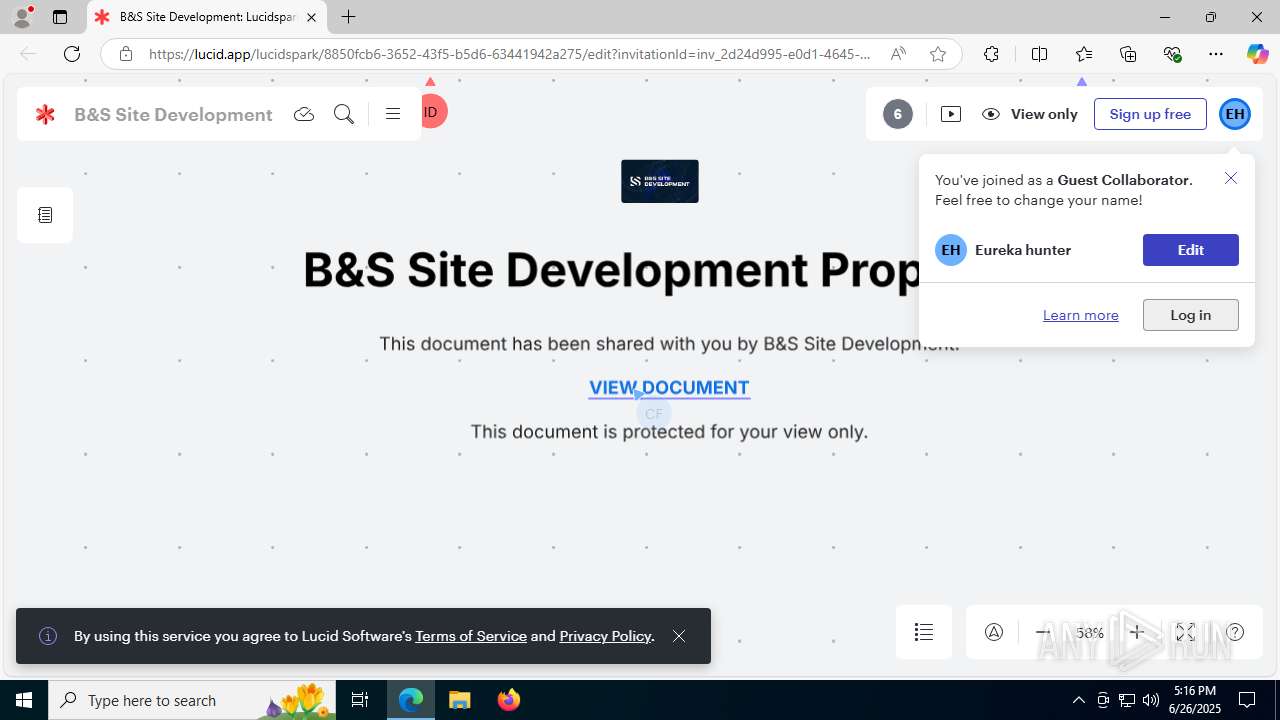1280x720 pixels.
Task: Click the B&S Site Development logo image
Action: click(660, 181)
